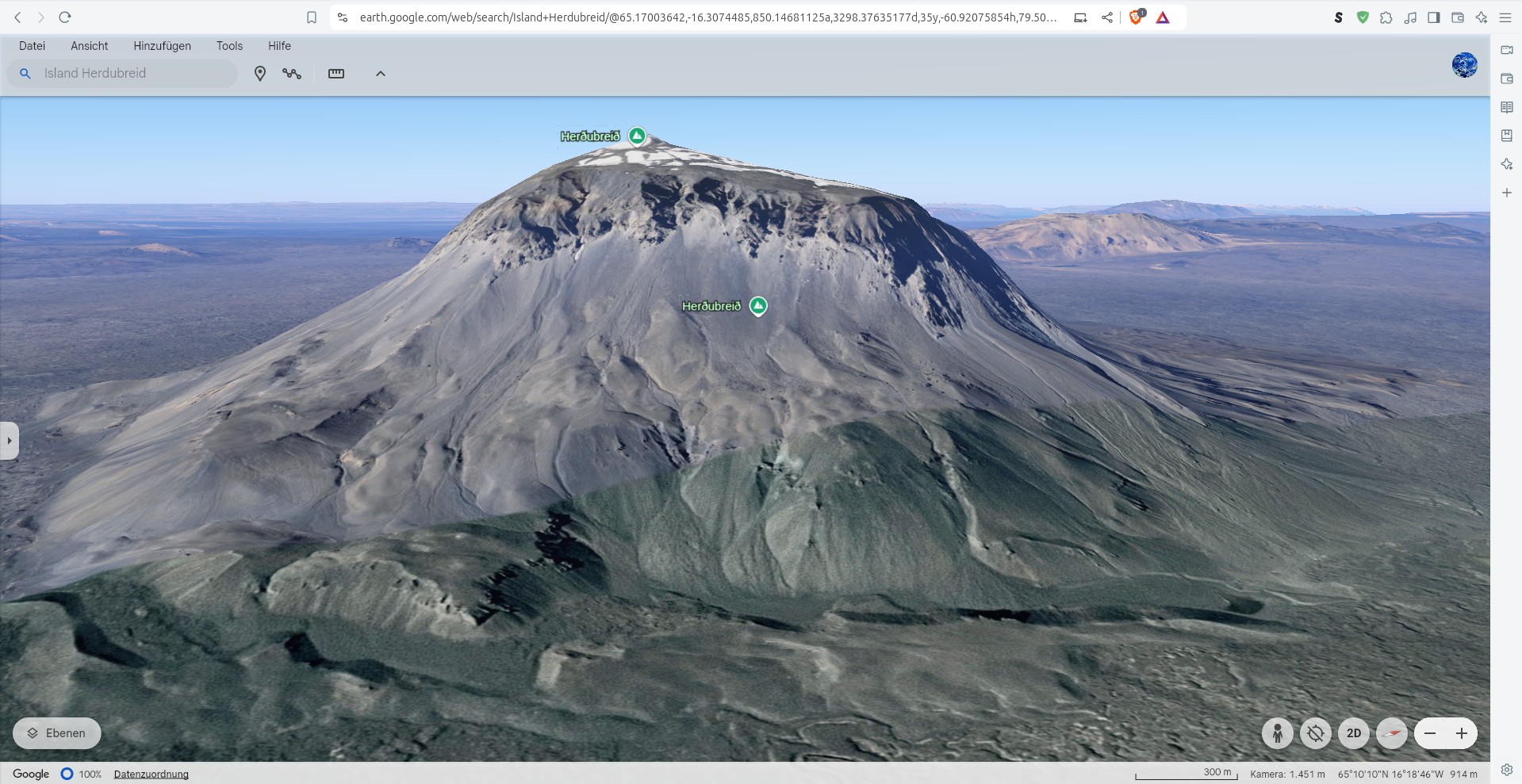
Task: Zoom in with plus button
Action: click(1462, 733)
